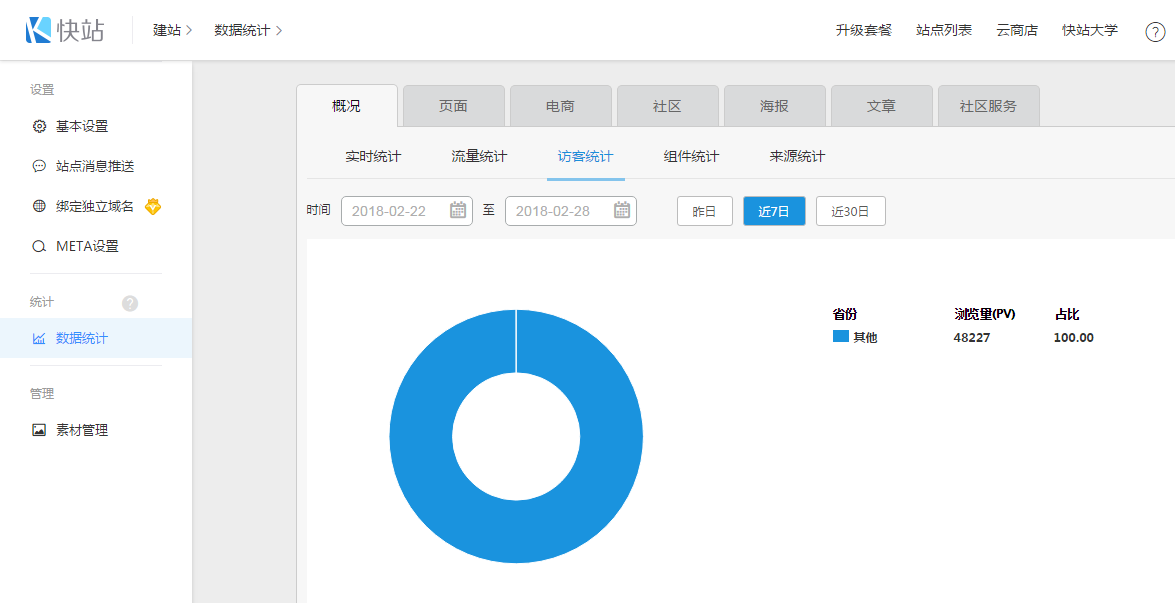Open end date calendar picker icon
Screen dimensions: 1175x603
pyautogui.click(x=622, y=210)
